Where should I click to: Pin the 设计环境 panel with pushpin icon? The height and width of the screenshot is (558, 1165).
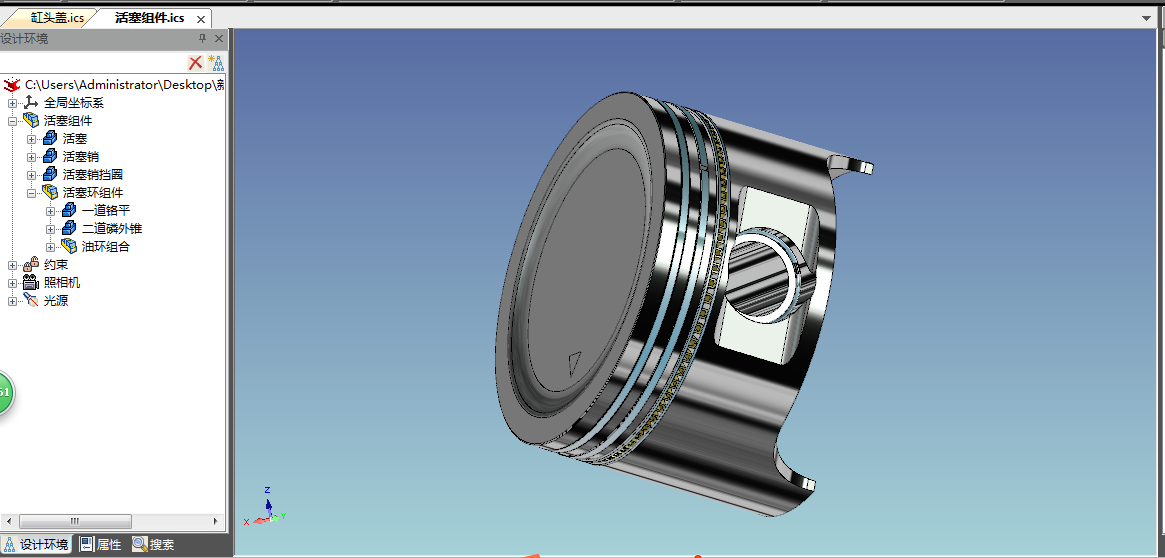(x=202, y=39)
